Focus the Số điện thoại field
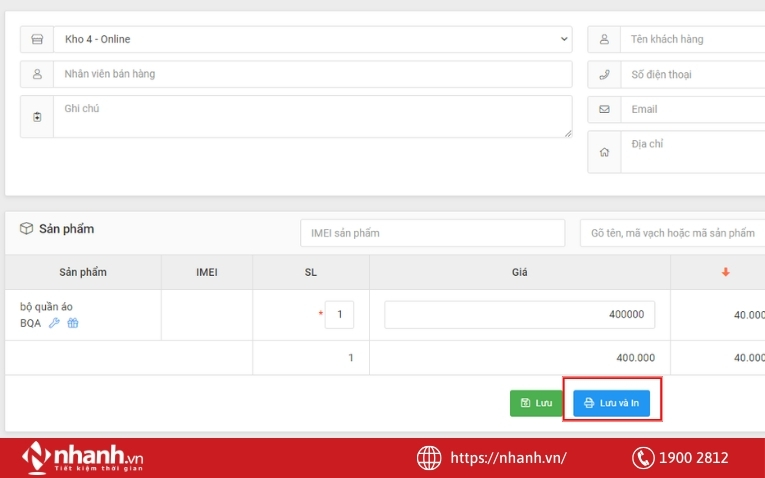 tap(693, 75)
